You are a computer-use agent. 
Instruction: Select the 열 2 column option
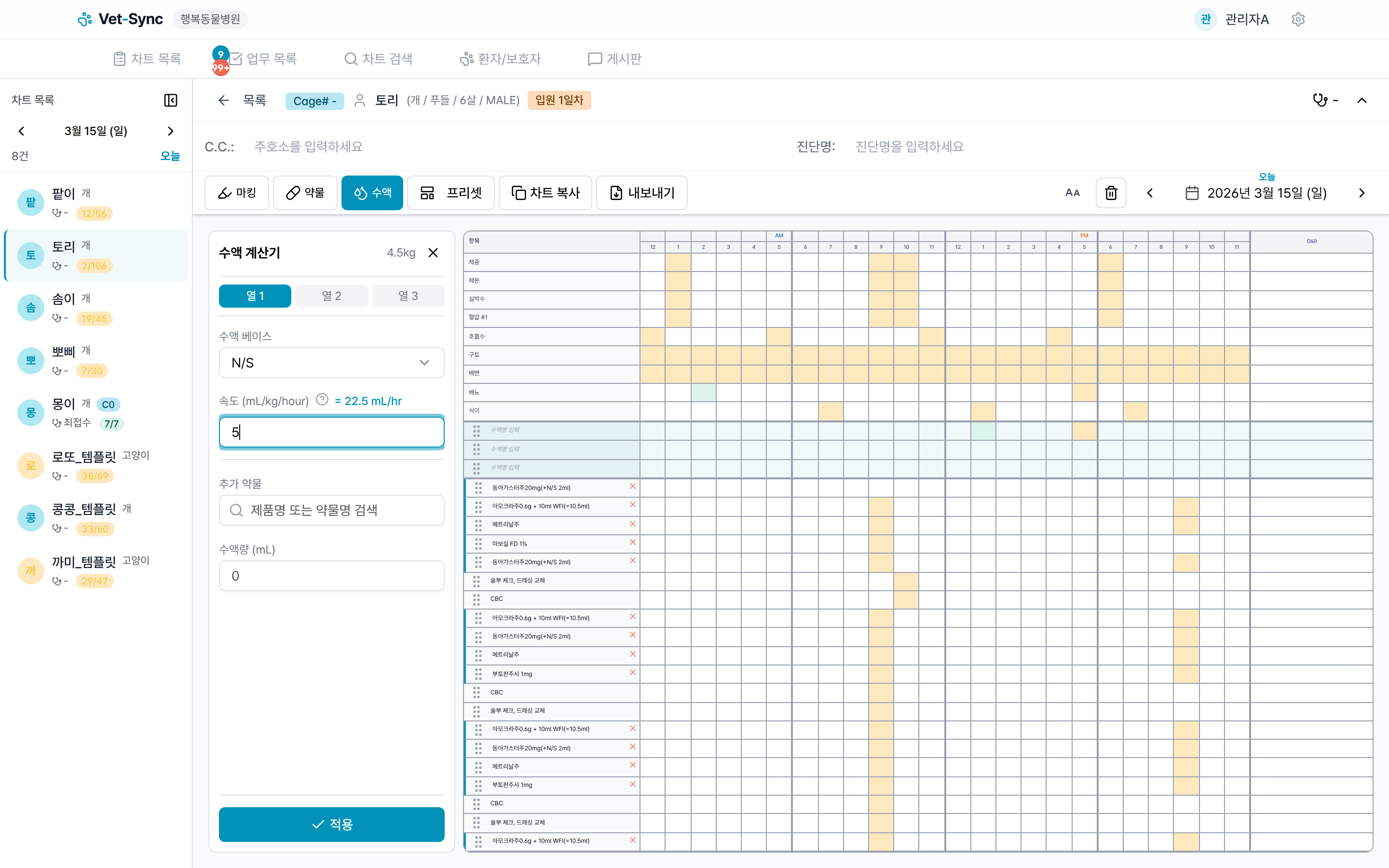(x=331, y=296)
